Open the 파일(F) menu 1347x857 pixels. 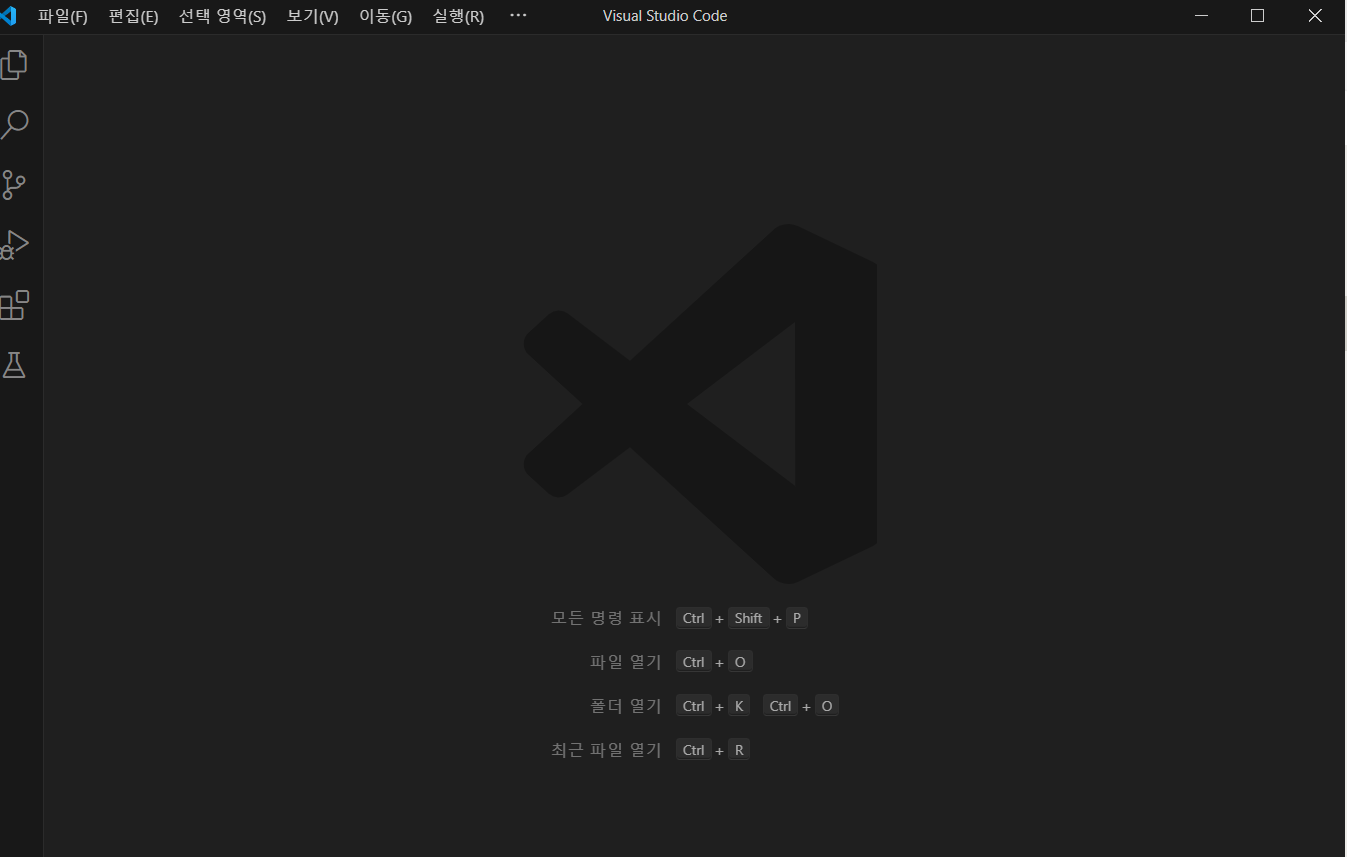click(x=63, y=16)
